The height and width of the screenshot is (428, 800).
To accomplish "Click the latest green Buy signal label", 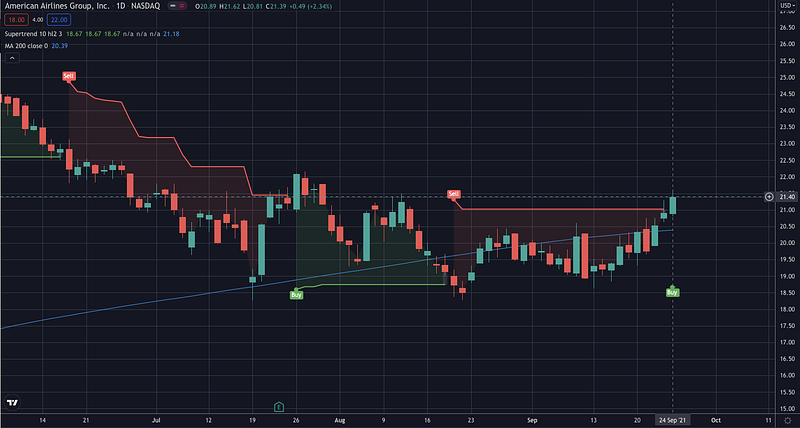I will point(672,292).
